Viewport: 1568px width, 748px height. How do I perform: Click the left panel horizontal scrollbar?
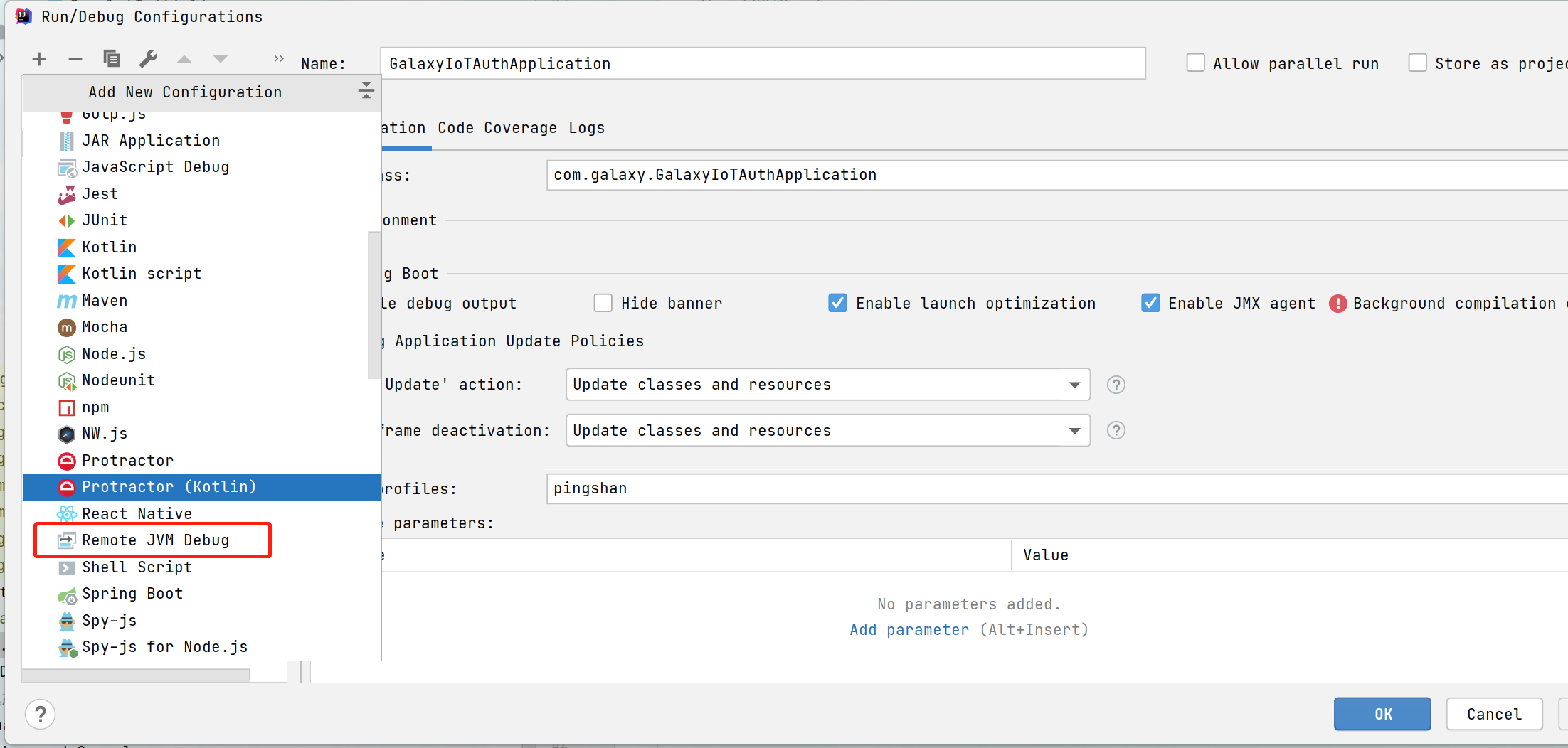(x=135, y=675)
